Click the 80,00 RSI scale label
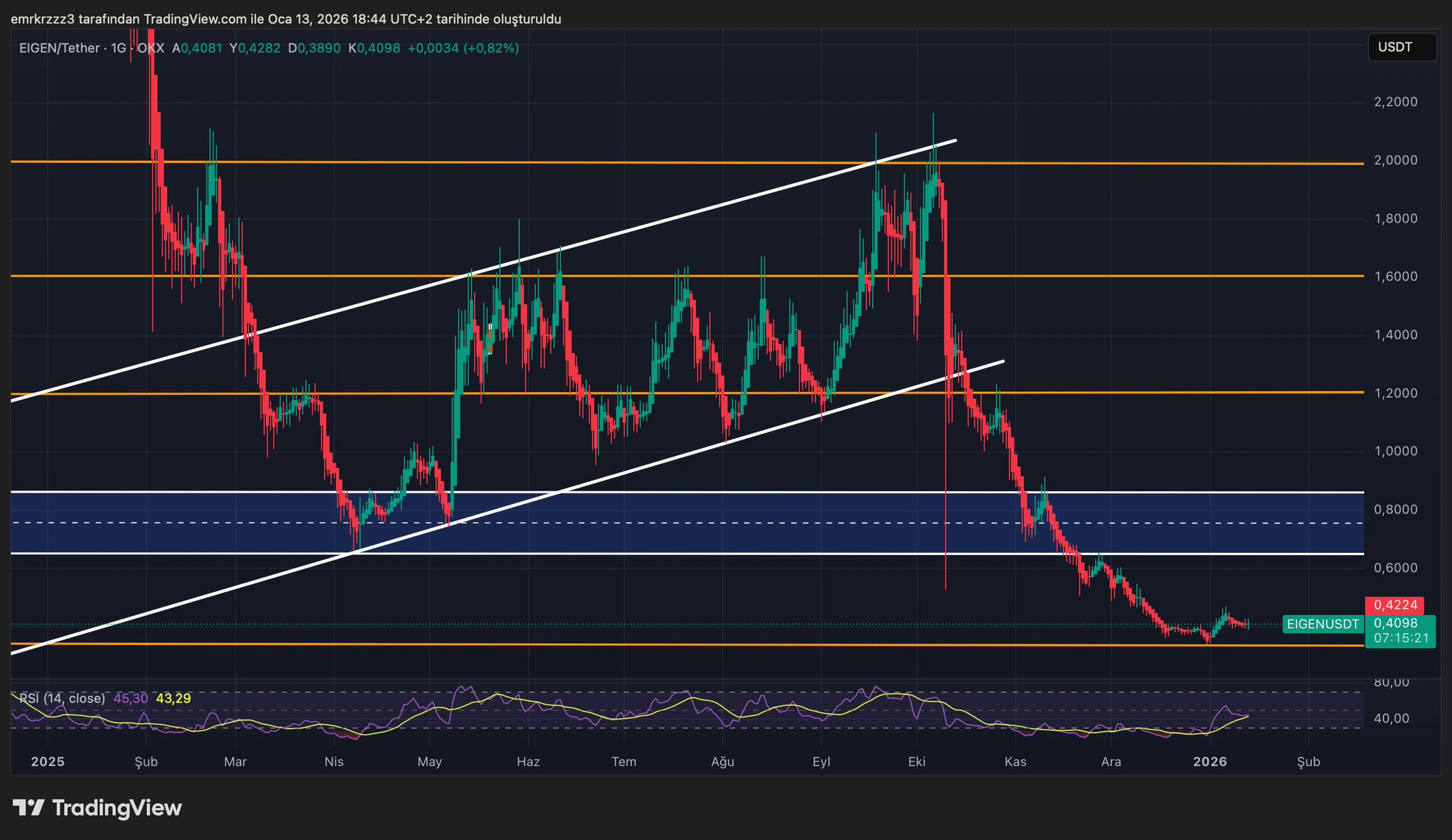The width and height of the screenshot is (1452, 840). 1391,683
